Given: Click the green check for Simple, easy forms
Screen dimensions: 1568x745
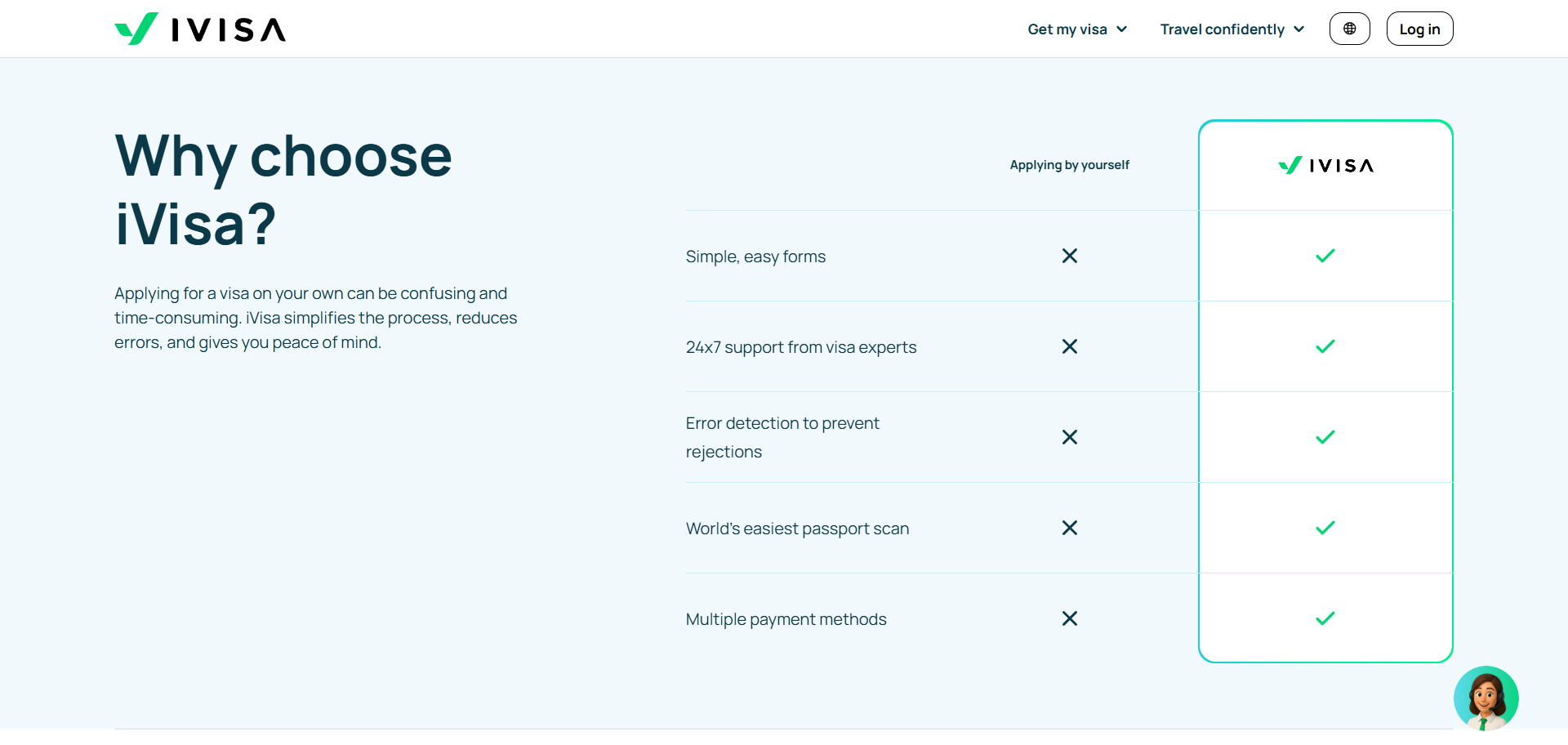Looking at the screenshot, I should tap(1325, 256).
